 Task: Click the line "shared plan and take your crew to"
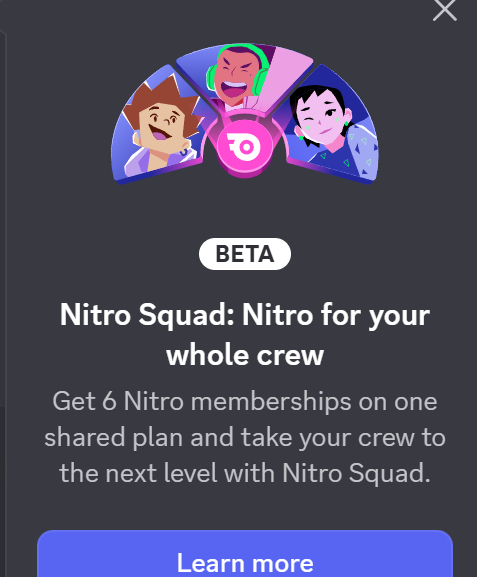(x=245, y=437)
